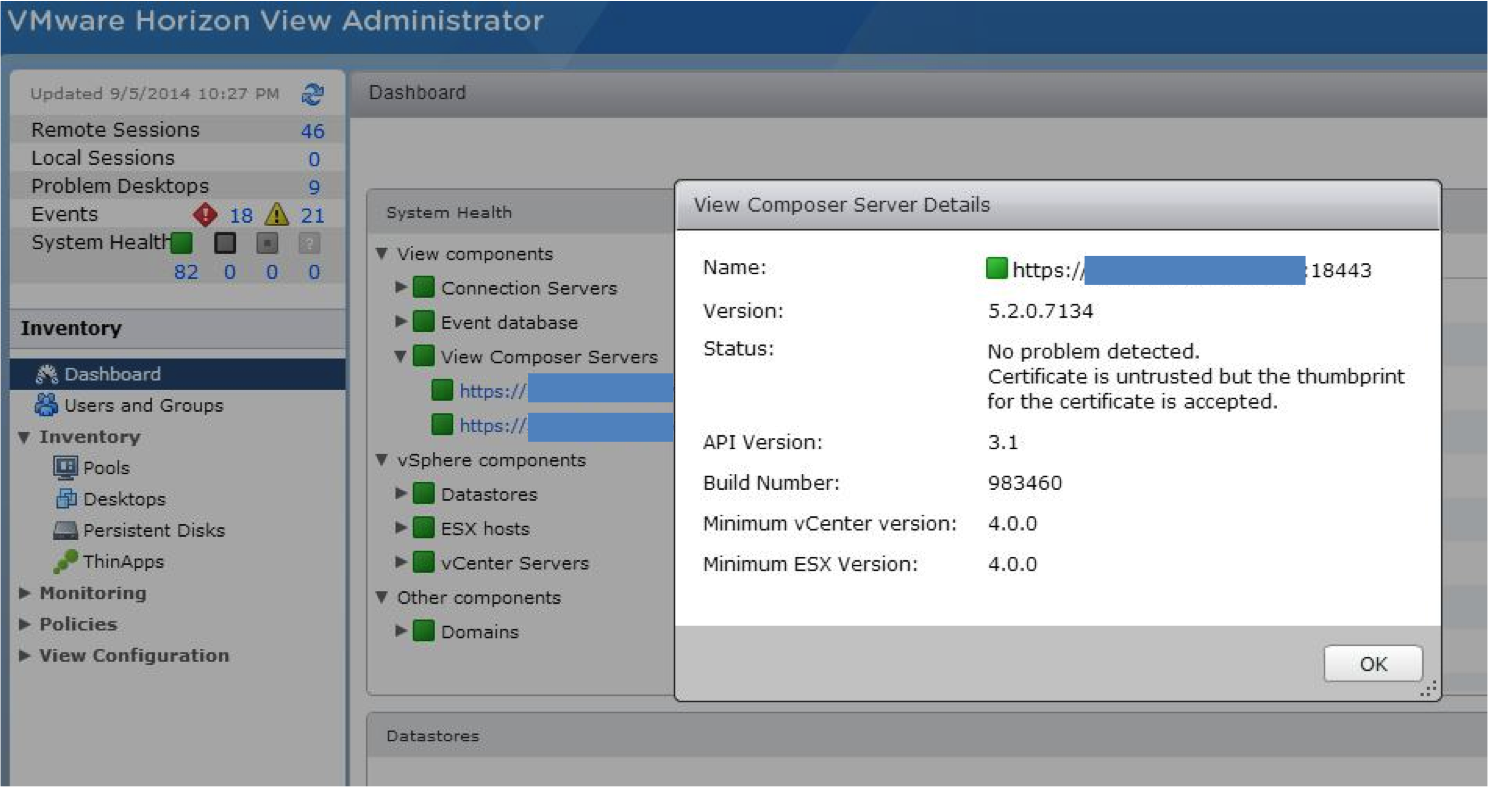Open Users and Groups

tap(144, 405)
